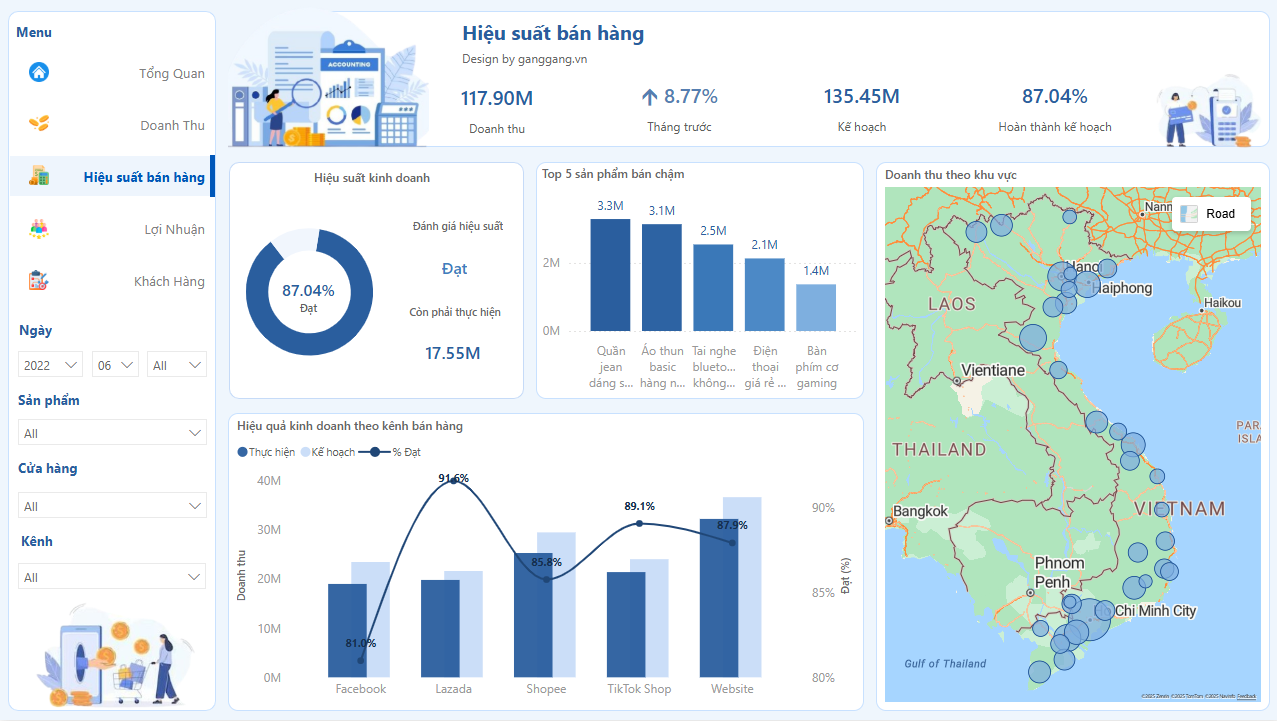This screenshot has height=721, width=1277.
Task: Click the Lazada Thực hiện bar
Action: coord(440,628)
